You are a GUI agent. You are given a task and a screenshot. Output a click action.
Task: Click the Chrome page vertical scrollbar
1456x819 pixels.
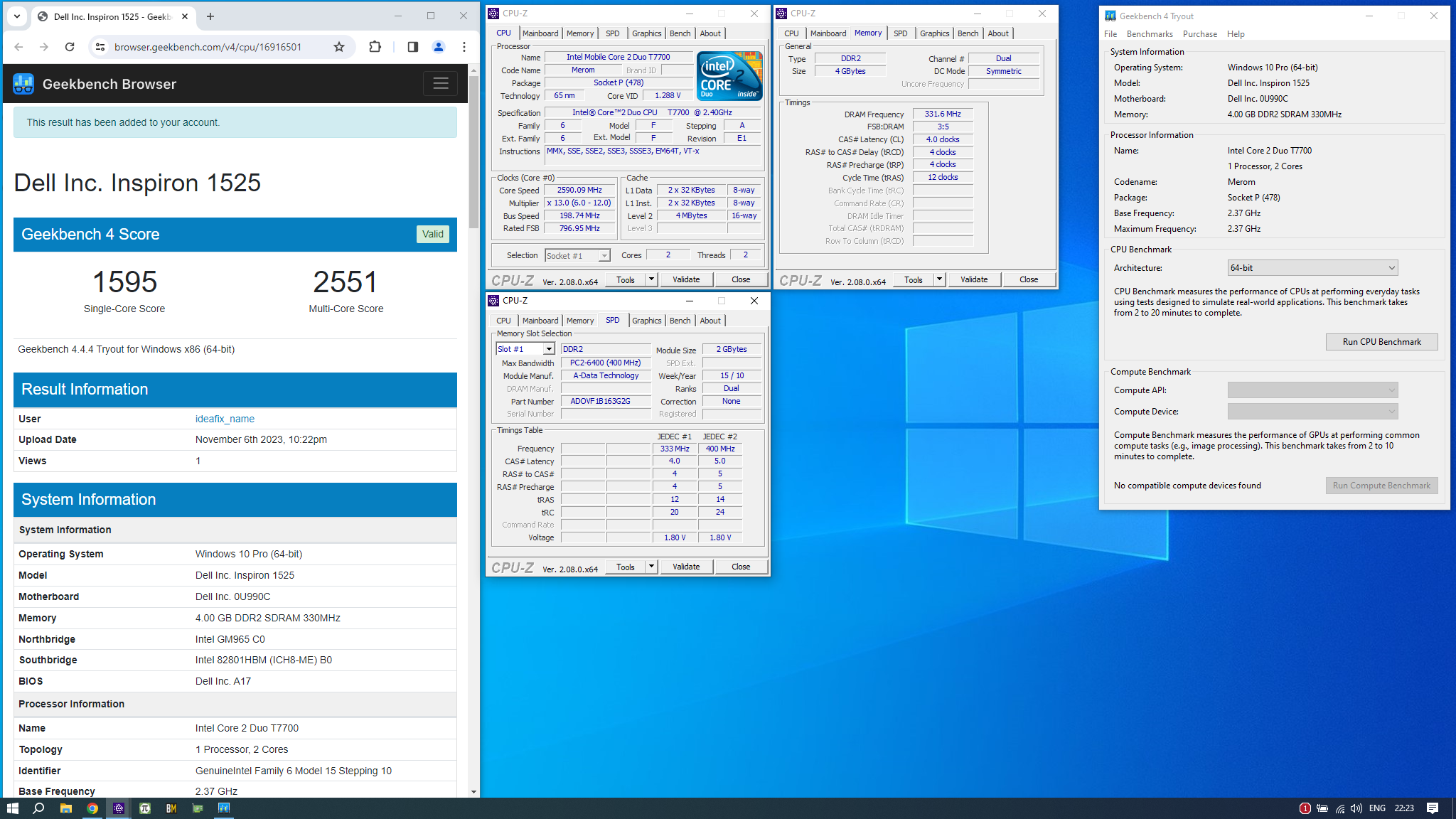473,151
